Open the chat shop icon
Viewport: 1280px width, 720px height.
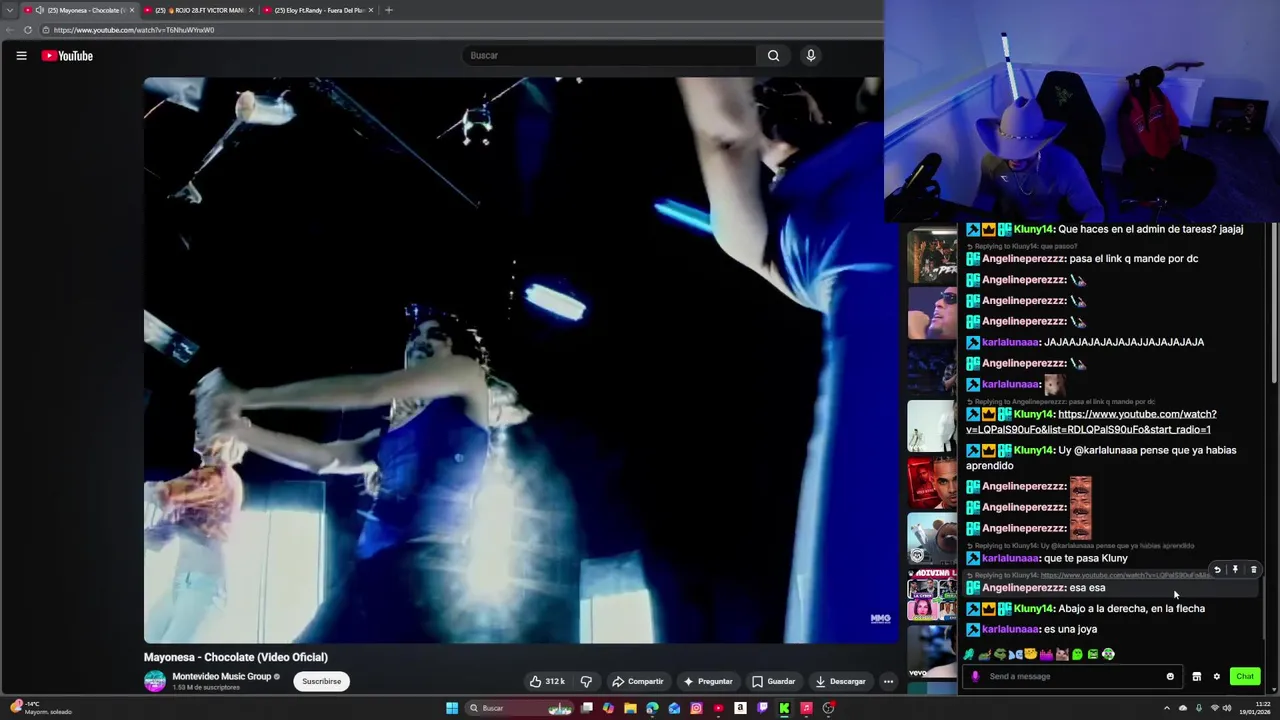point(1196,677)
